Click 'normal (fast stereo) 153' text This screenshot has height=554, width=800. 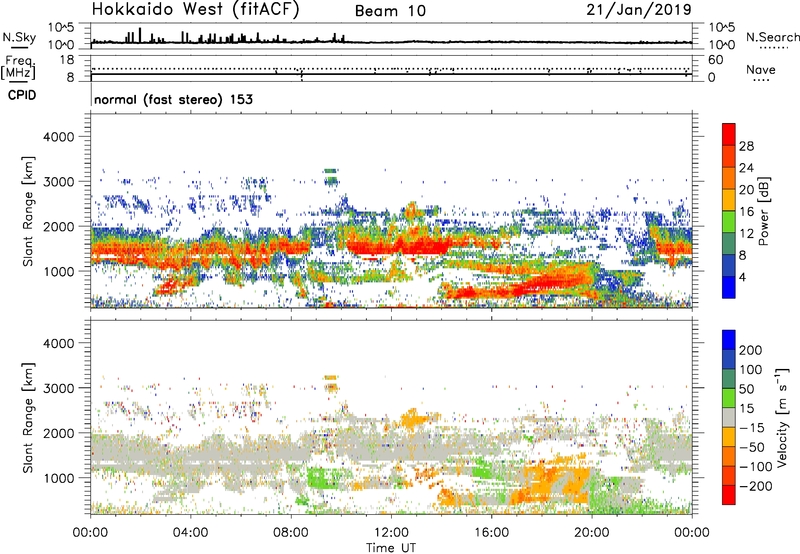pos(173,99)
